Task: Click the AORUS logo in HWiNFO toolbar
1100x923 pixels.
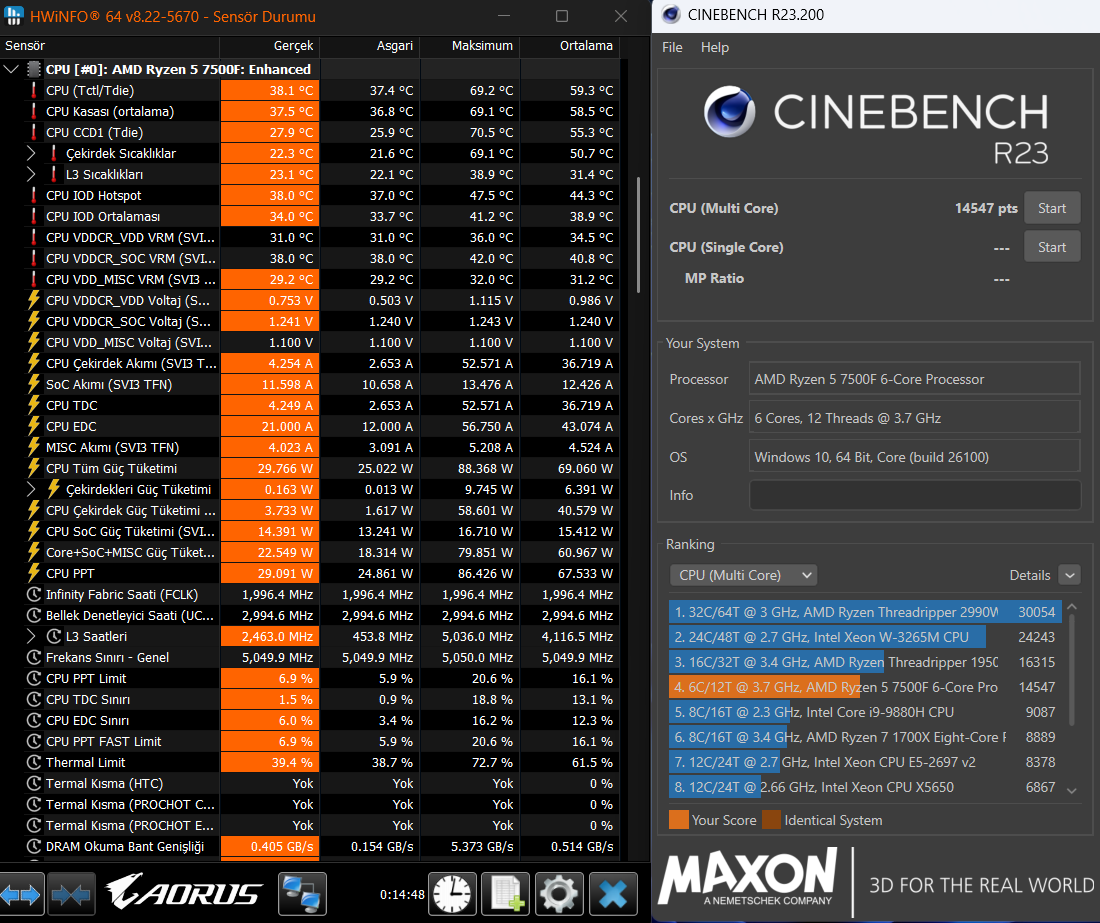Action: (x=184, y=893)
